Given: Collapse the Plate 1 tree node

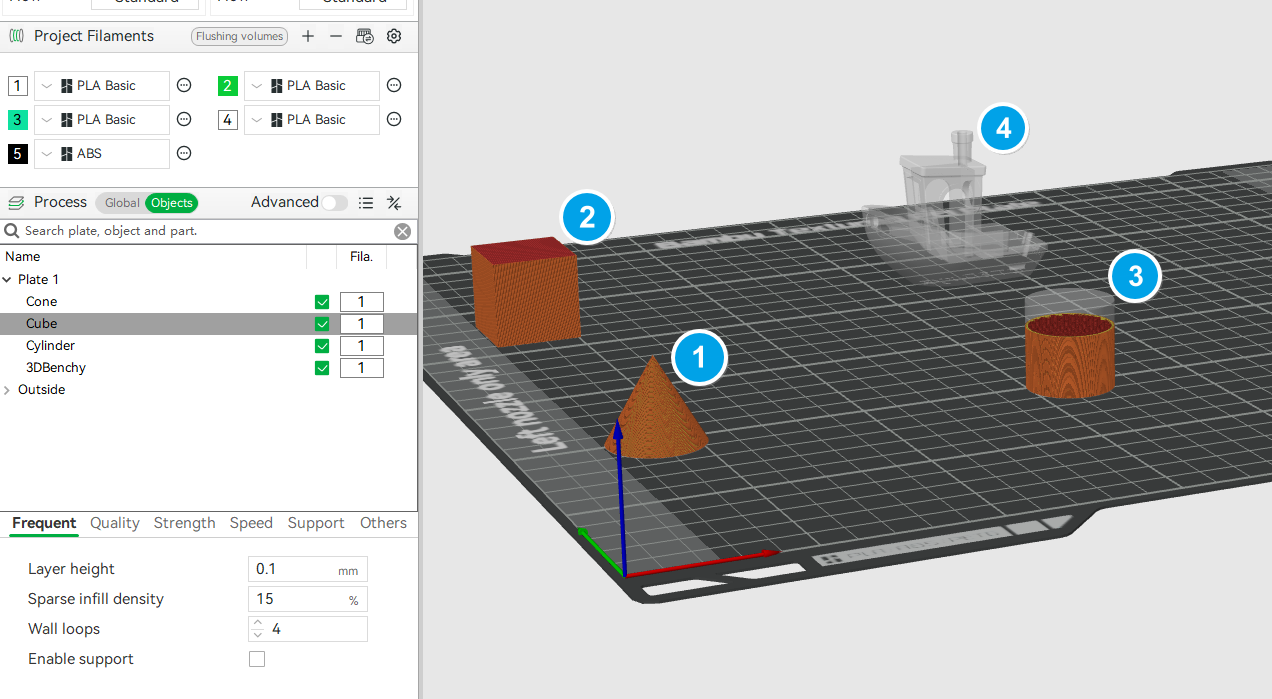Looking at the screenshot, I should click(8, 280).
